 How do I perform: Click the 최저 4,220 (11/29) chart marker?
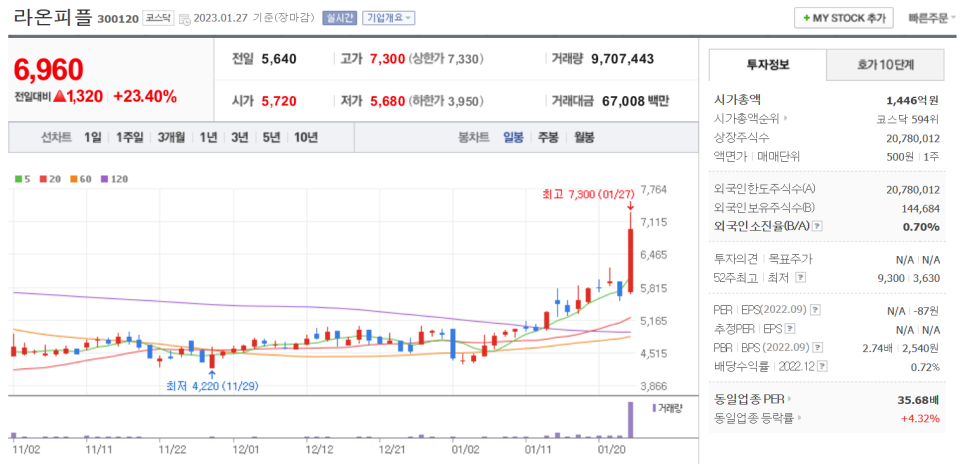212,386
